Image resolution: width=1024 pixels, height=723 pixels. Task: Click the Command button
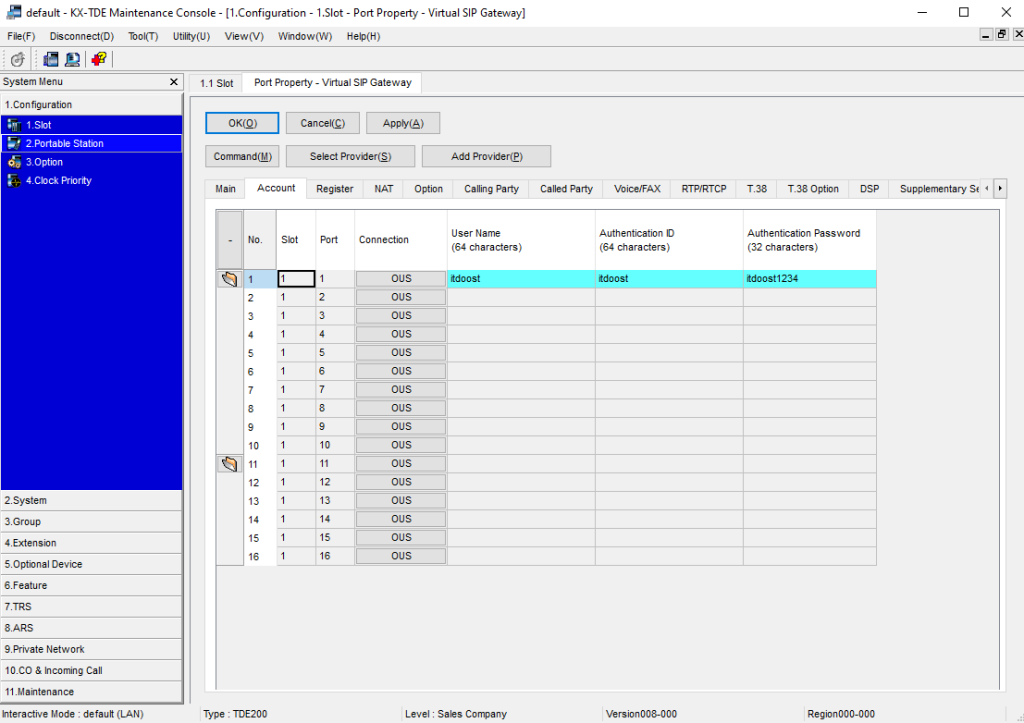tap(242, 156)
